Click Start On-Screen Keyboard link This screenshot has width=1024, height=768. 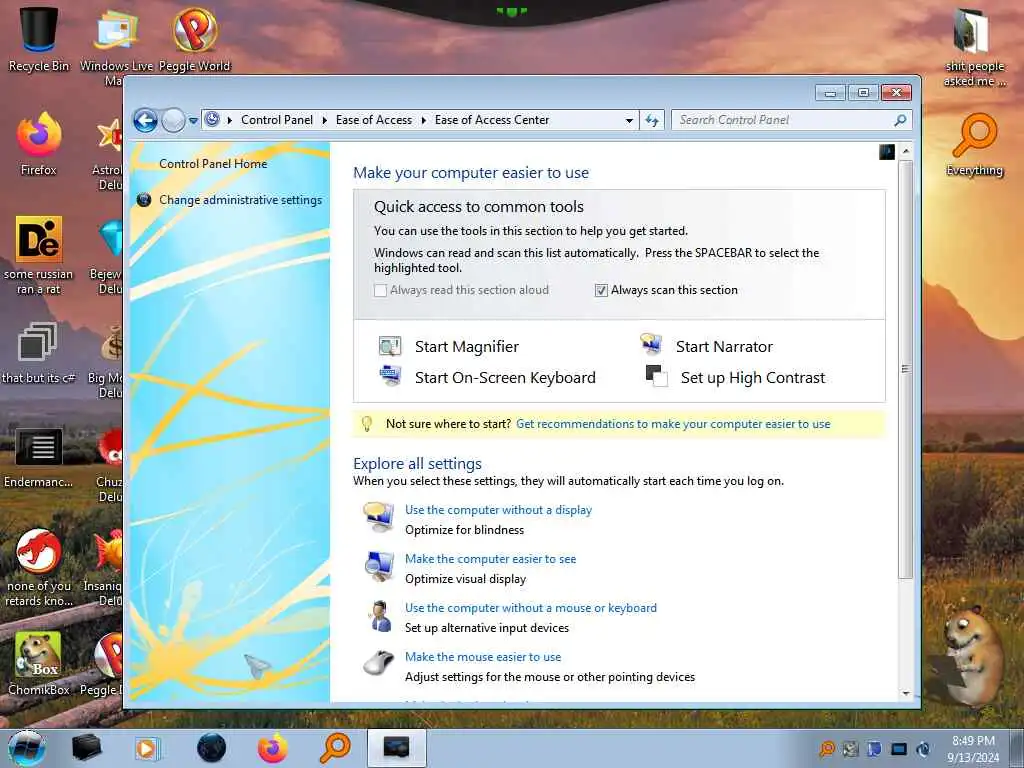pyautogui.click(x=505, y=377)
